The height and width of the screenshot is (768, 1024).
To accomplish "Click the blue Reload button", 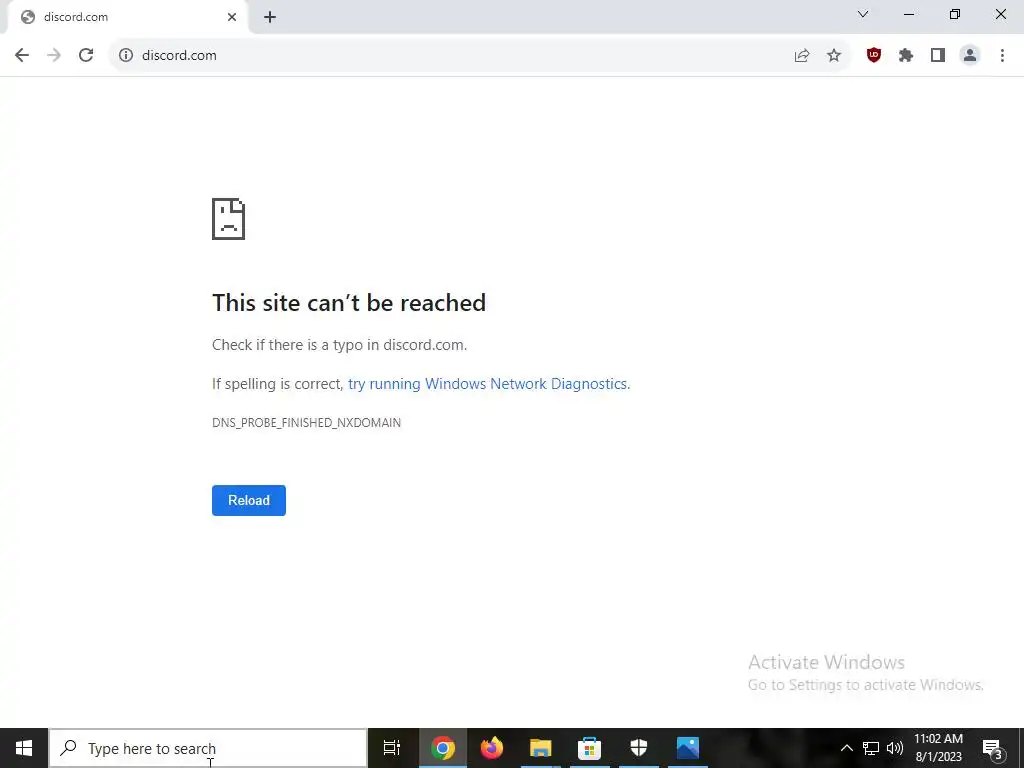I will [x=249, y=500].
